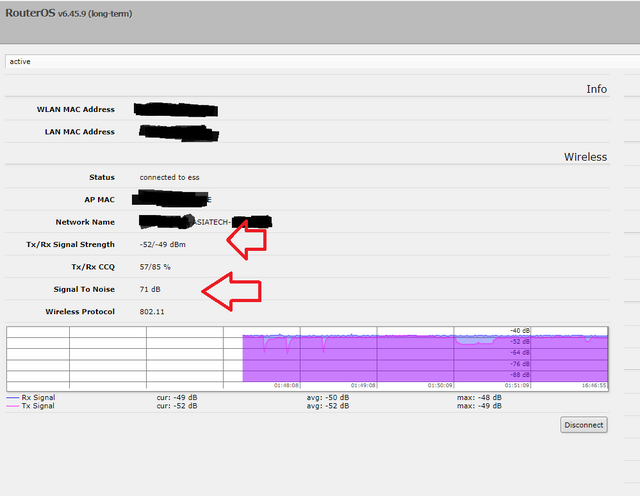Select the Wireless section header
The image size is (640, 496).
click(x=585, y=157)
